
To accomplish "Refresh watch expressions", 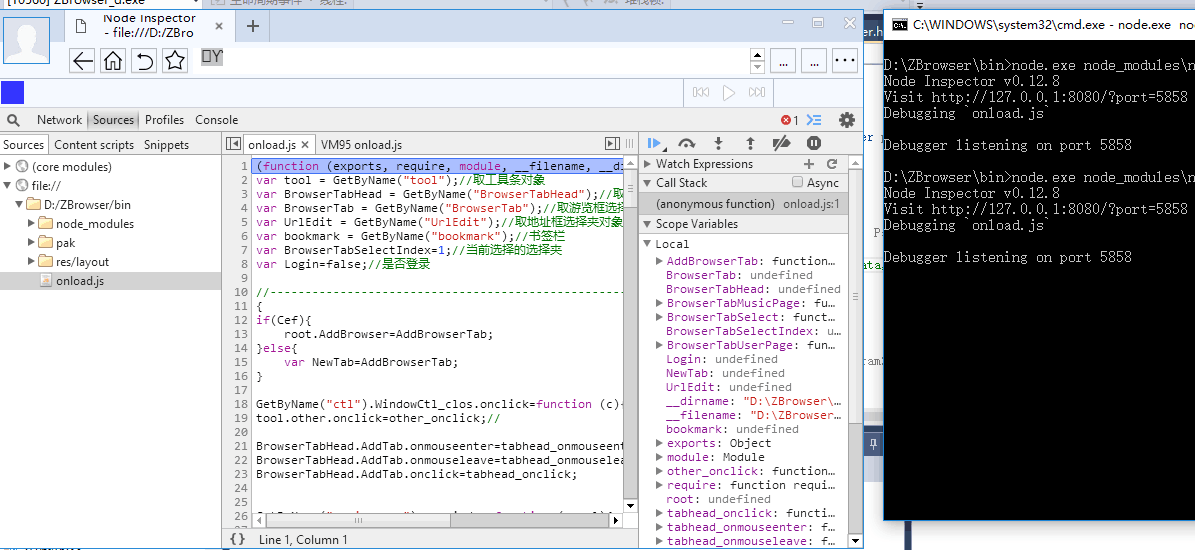I will [831, 164].
